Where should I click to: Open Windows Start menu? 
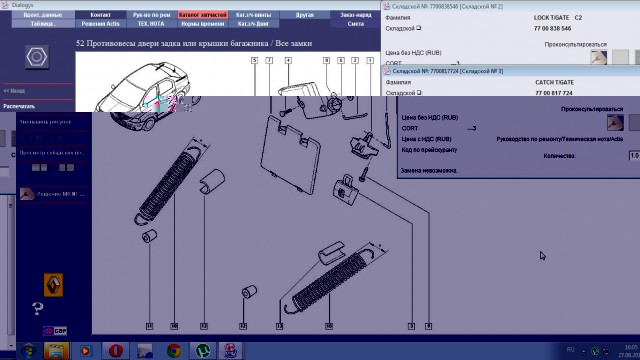click(x=29, y=351)
